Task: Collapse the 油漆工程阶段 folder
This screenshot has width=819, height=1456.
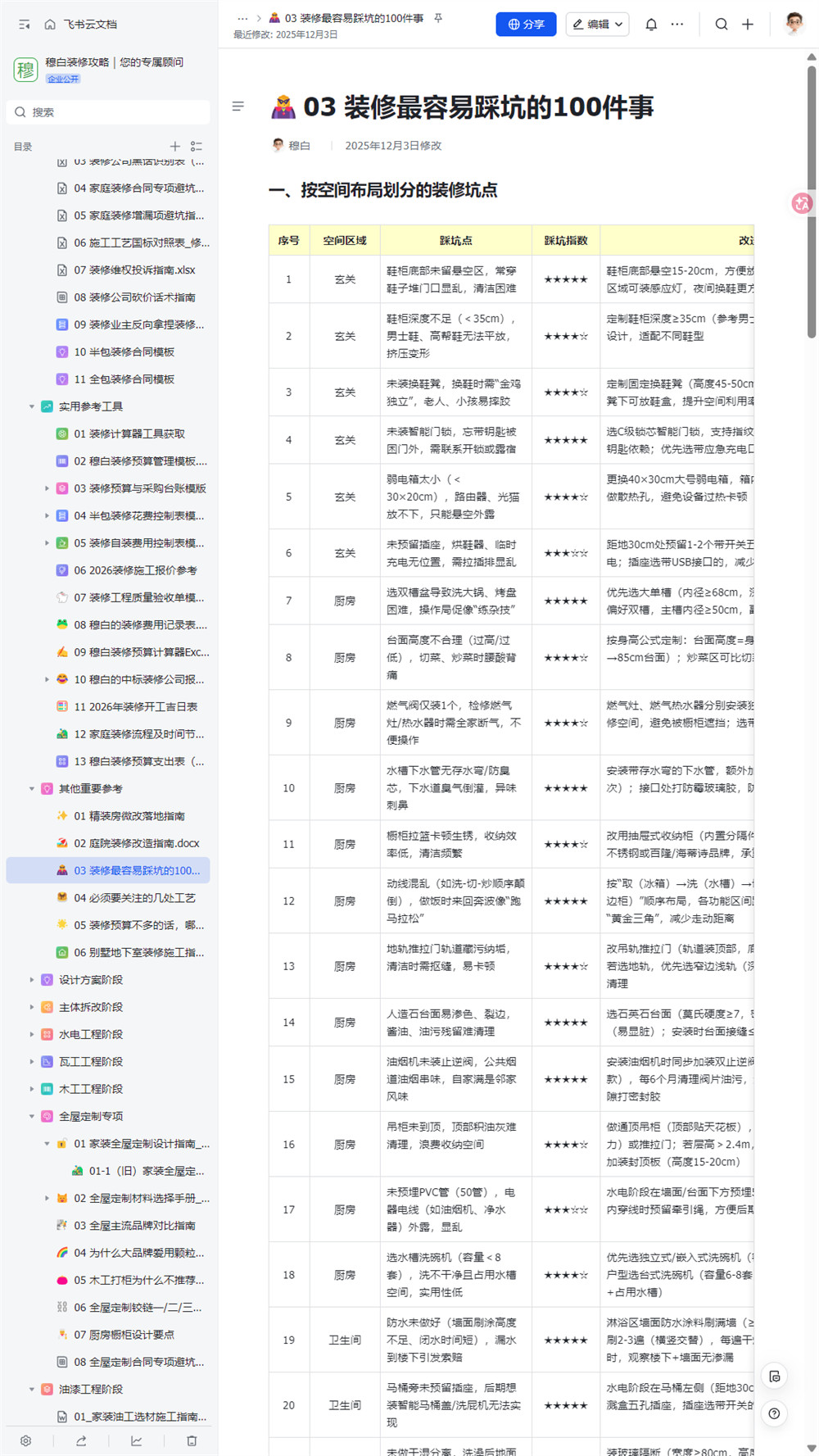Action: coord(32,1389)
